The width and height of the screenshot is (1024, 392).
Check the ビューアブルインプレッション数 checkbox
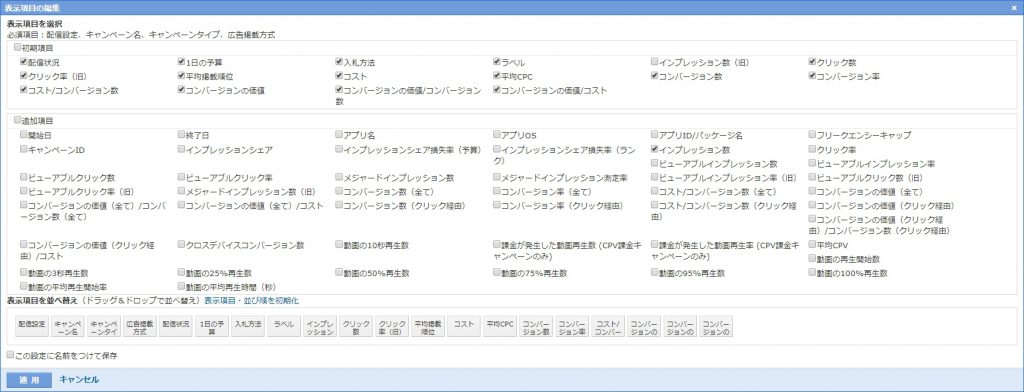tap(654, 163)
